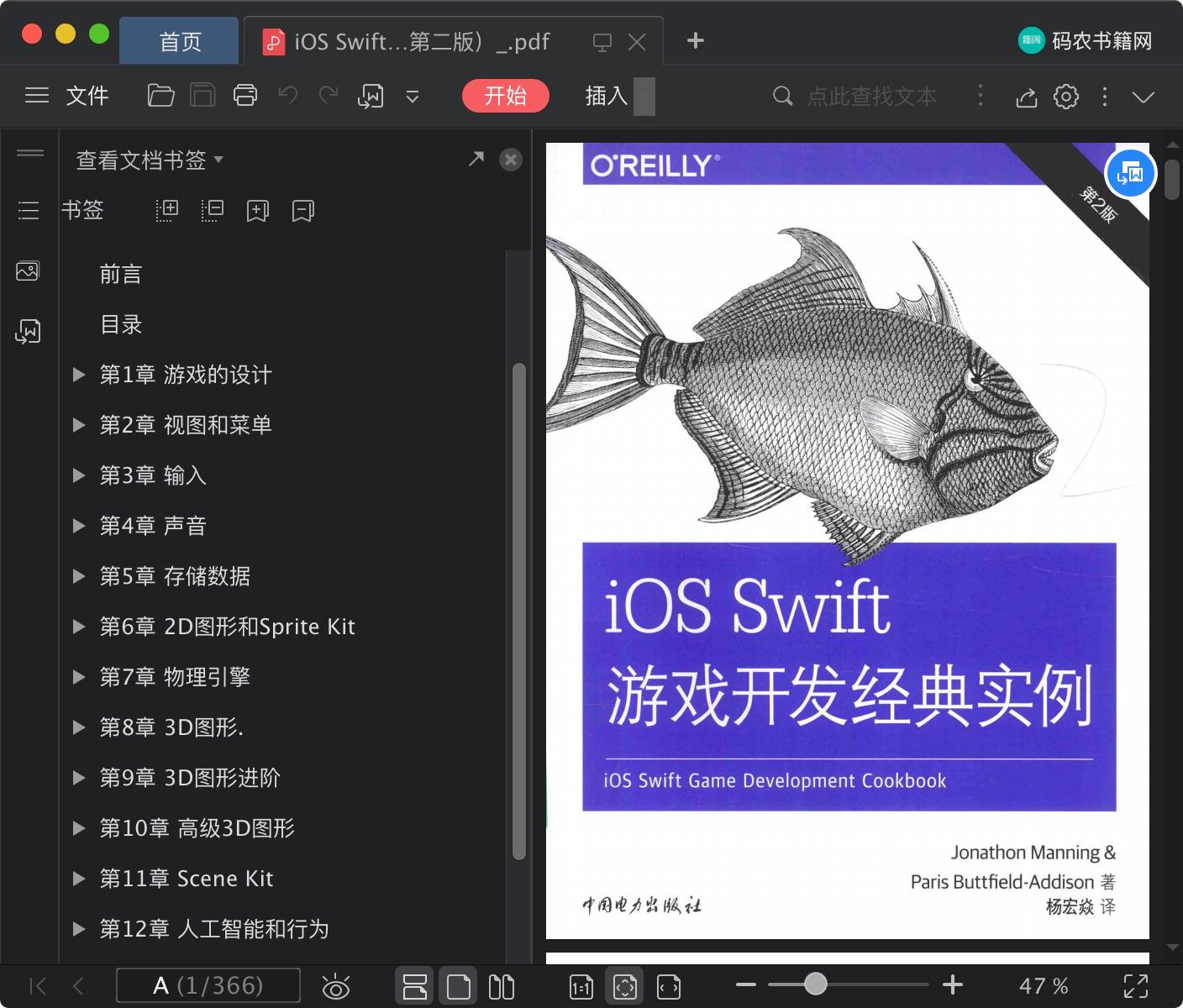Image resolution: width=1183 pixels, height=1008 pixels.
Task: Open the quick access toolbar dropdown arrow
Action: point(413,97)
